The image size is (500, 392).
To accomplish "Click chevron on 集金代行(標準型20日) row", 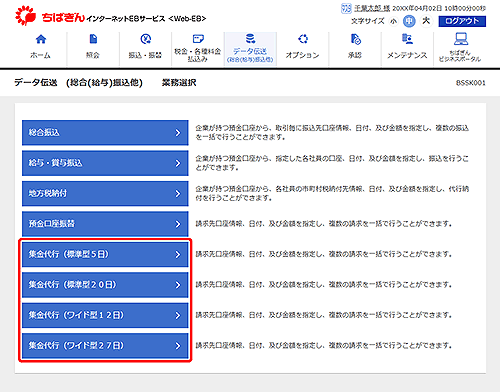I will point(178,285).
